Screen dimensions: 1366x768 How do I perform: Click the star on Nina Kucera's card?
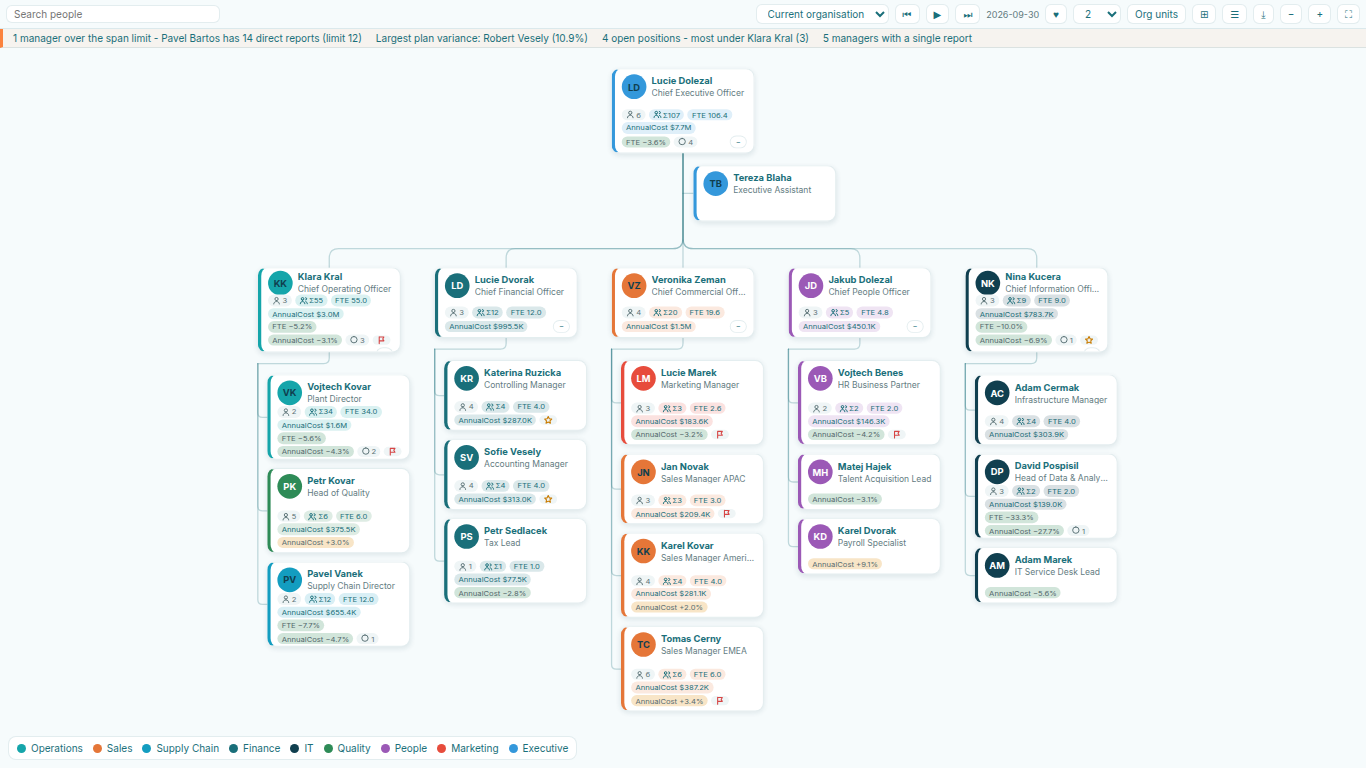(1089, 340)
